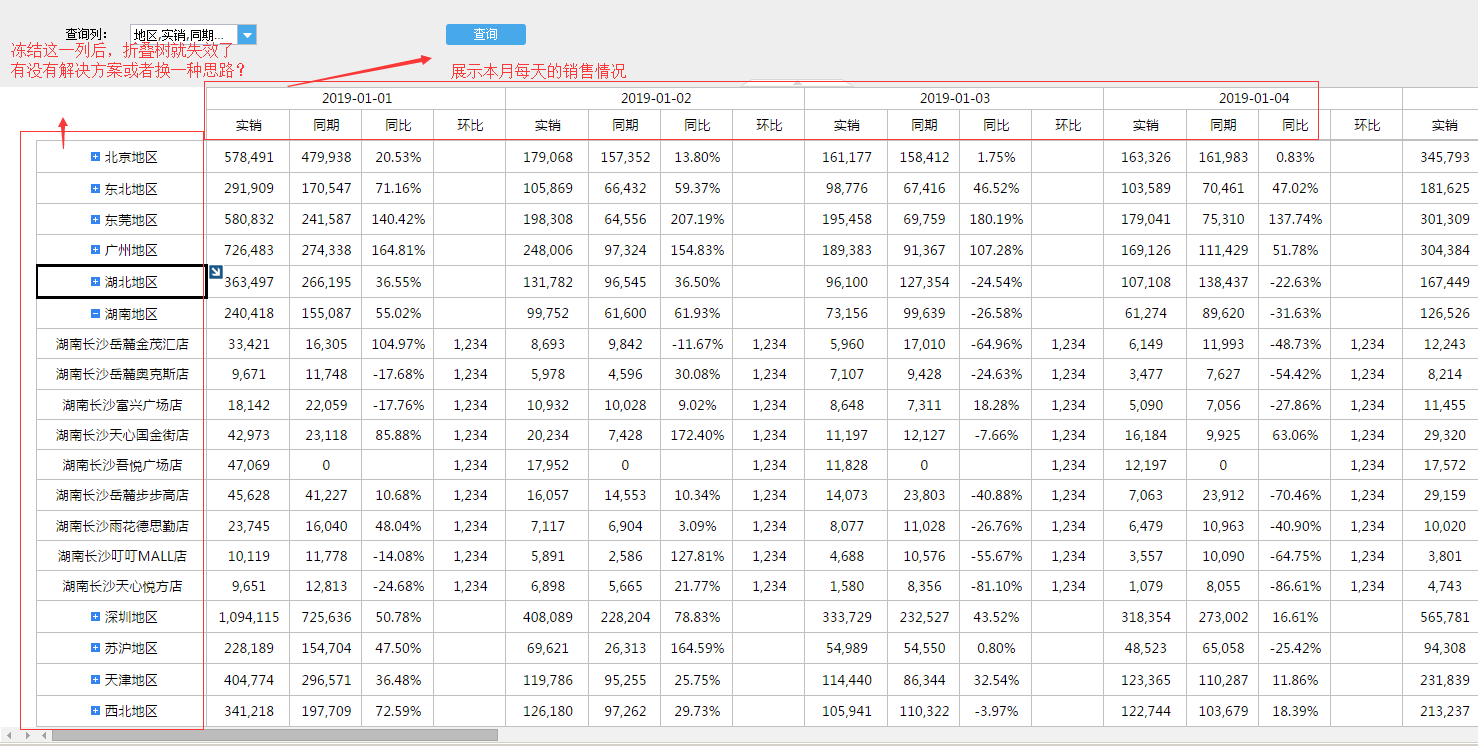Click 实销 header under 2019-01-01
Image resolution: width=1478 pixels, height=746 pixels.
tap(248, 125)
